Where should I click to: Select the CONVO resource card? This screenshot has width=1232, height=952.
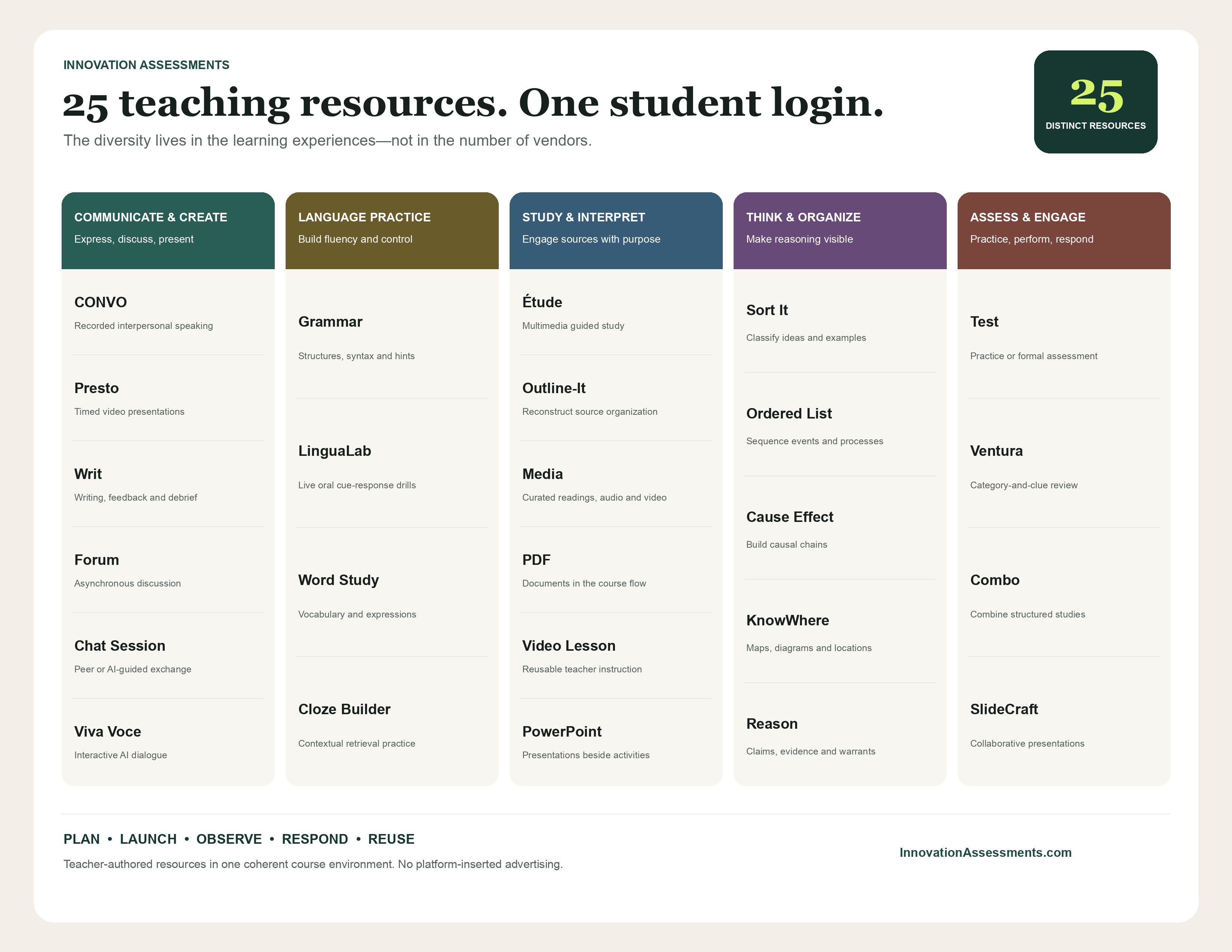[168, 312]
